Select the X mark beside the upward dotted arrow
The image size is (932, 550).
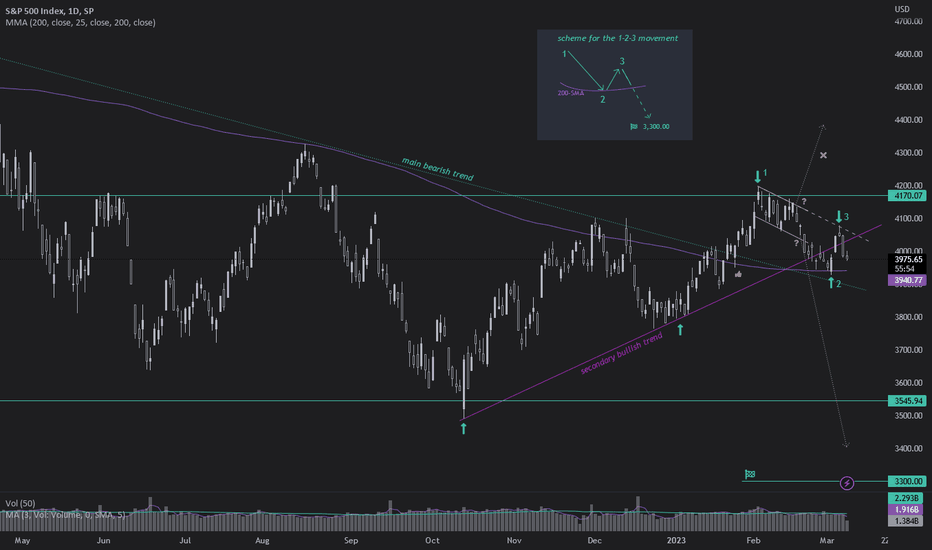point(823,155)
